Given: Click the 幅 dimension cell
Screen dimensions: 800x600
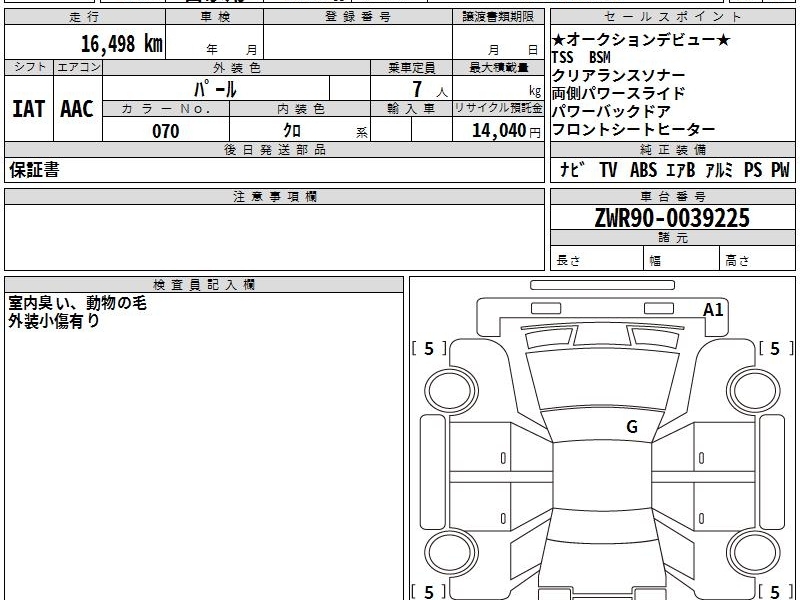Looking at the screenshot, I should [x=682, y=259].
